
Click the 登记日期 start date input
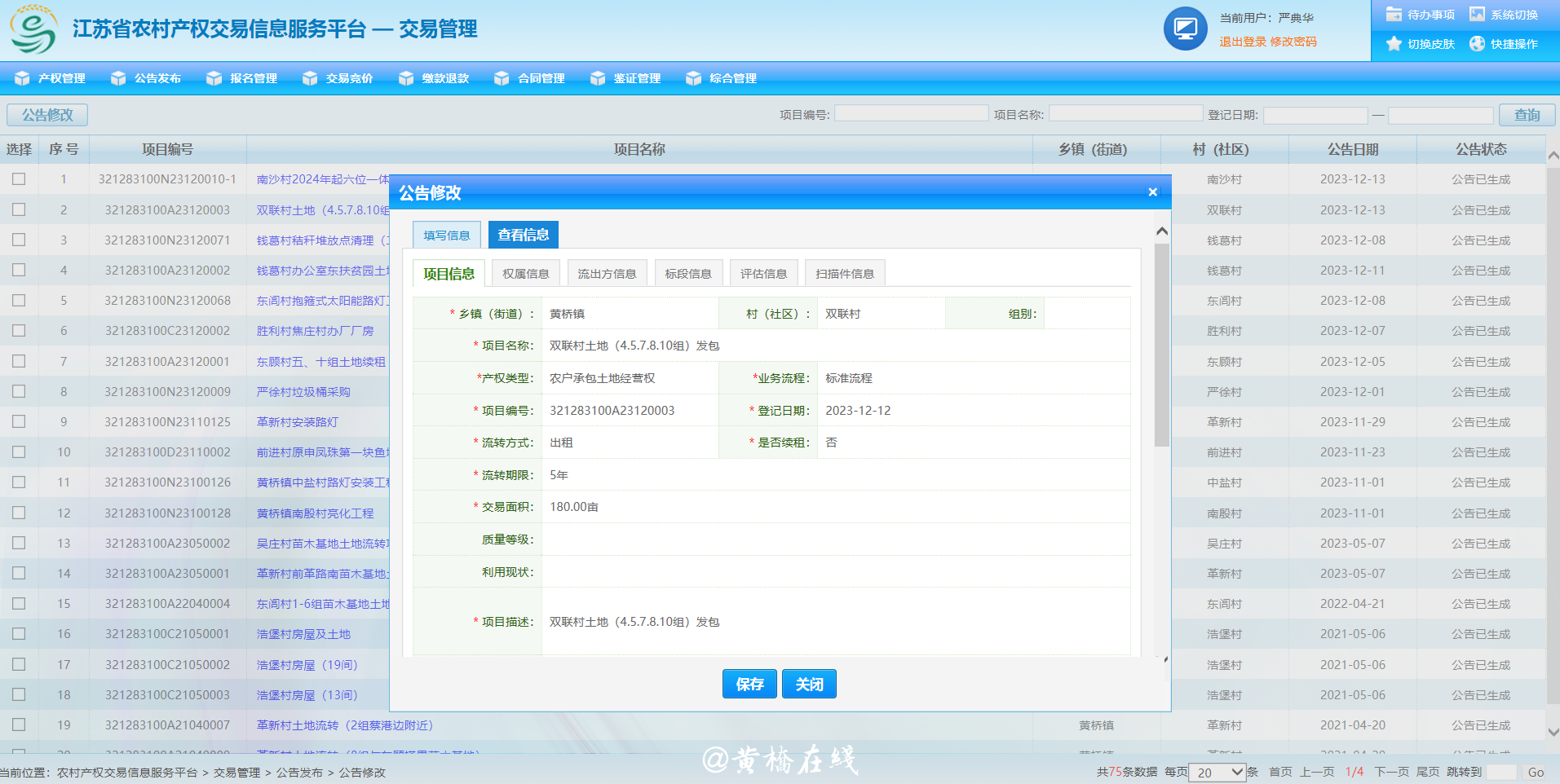pos(1315,115)
